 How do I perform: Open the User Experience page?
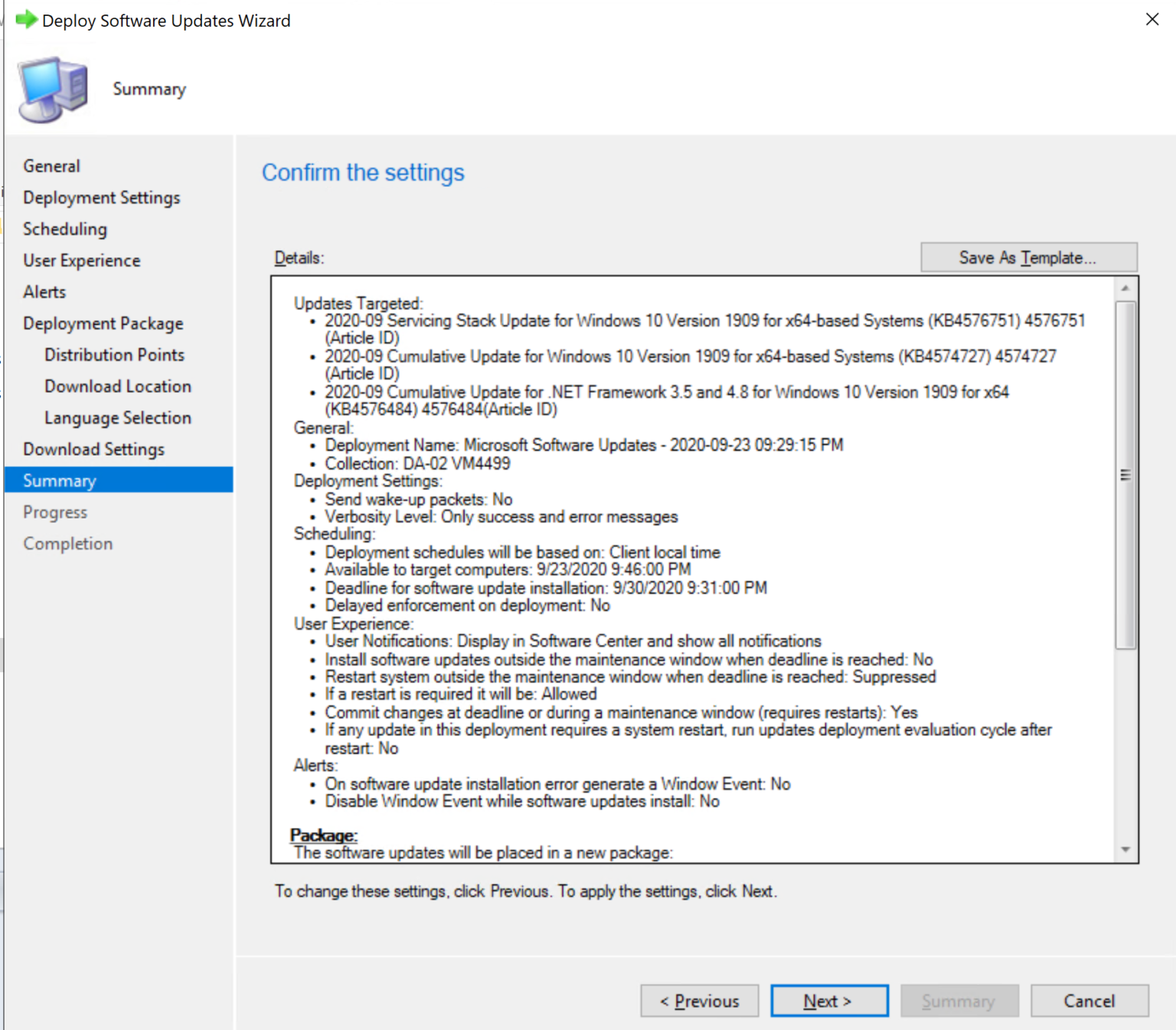pyautogui.click(x=81, y=260)
